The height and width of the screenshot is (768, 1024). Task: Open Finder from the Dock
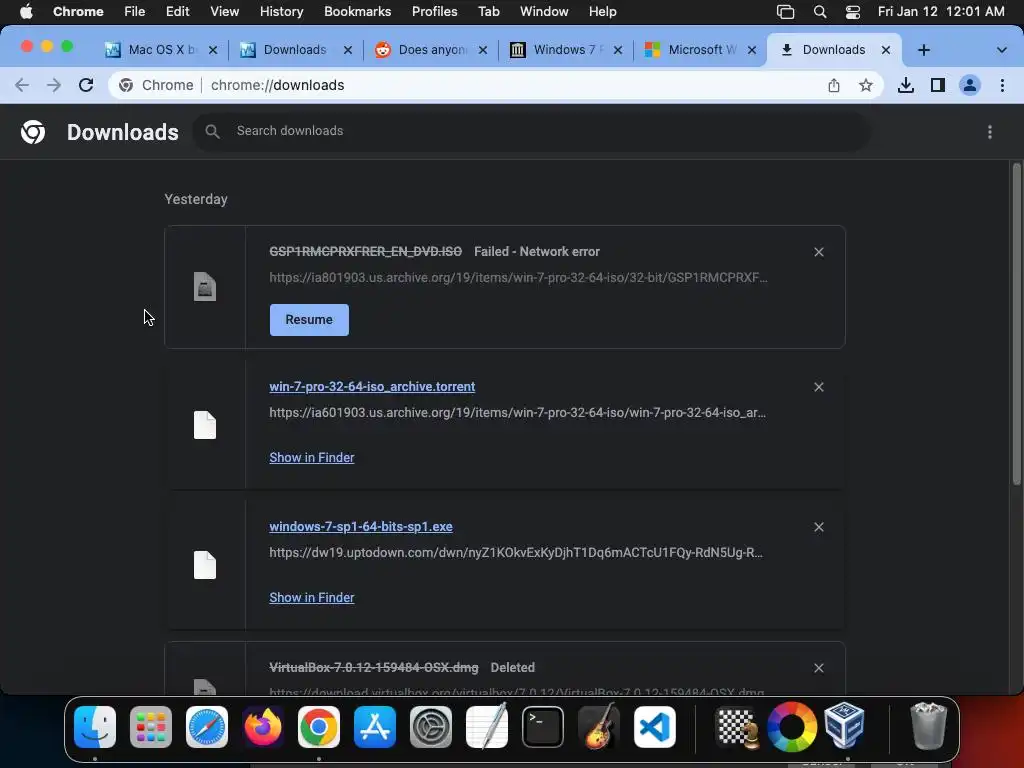[x=95, y=727]
